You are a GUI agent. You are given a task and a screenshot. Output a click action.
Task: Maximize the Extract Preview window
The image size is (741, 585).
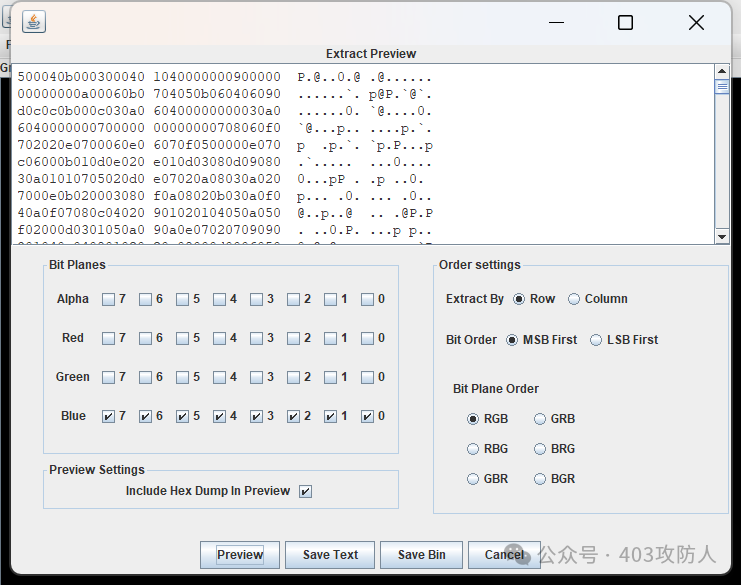click(x=625, y=22)
